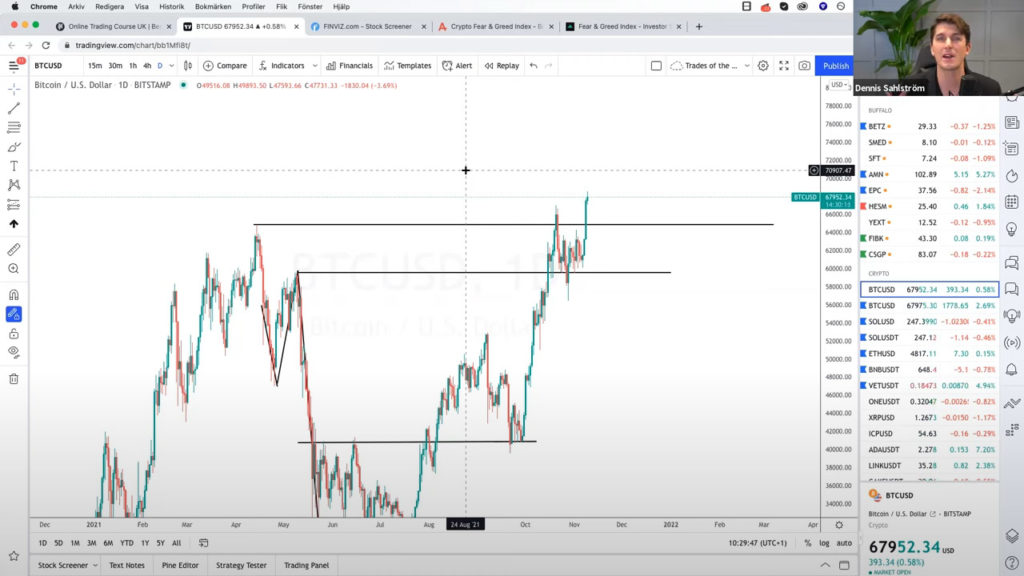Start bar Replay mode
The width and height of the screenshot is (1024, 576).
coord(502,65)
